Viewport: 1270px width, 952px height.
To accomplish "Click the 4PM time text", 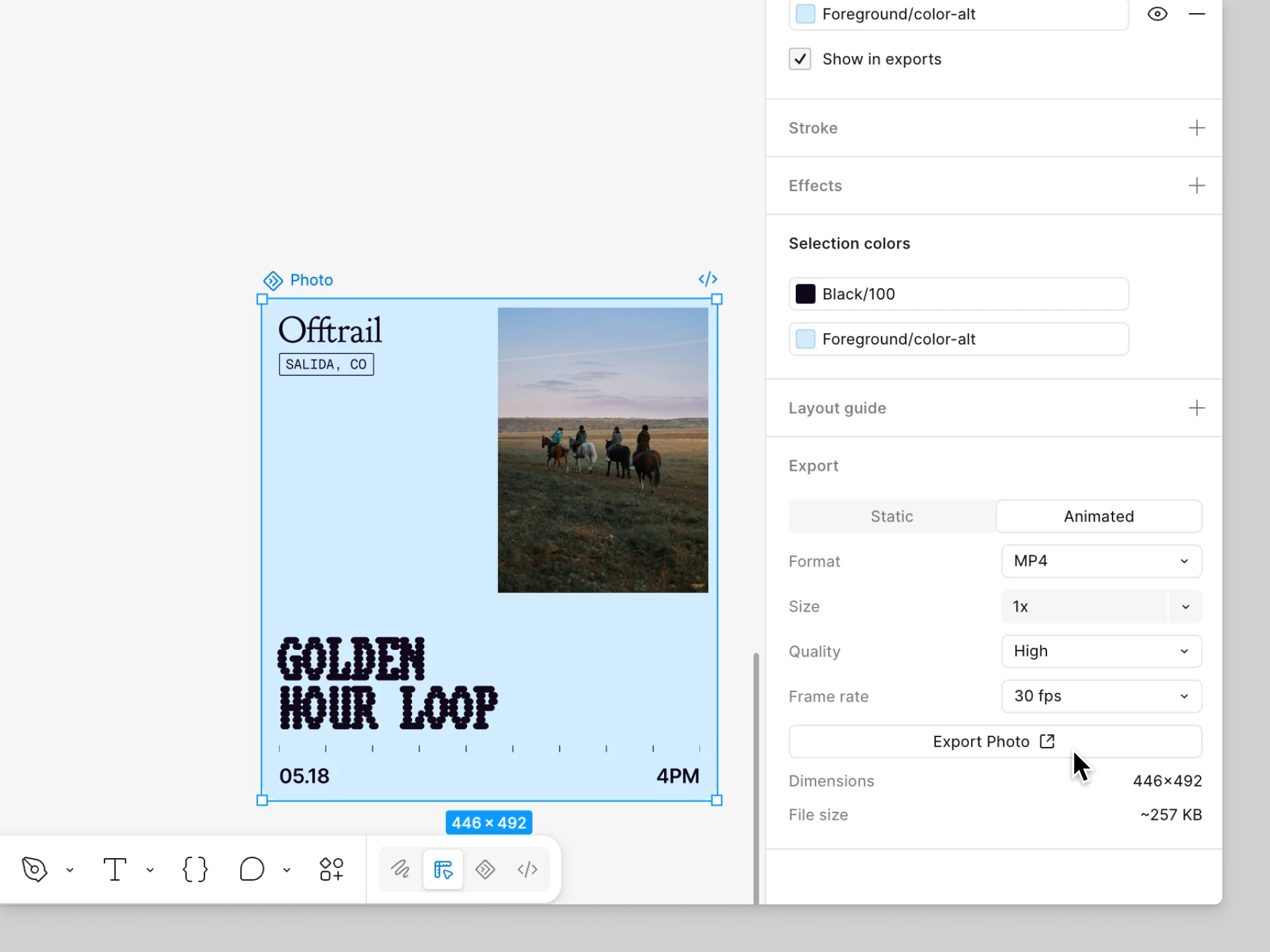I will pos(678,775).
